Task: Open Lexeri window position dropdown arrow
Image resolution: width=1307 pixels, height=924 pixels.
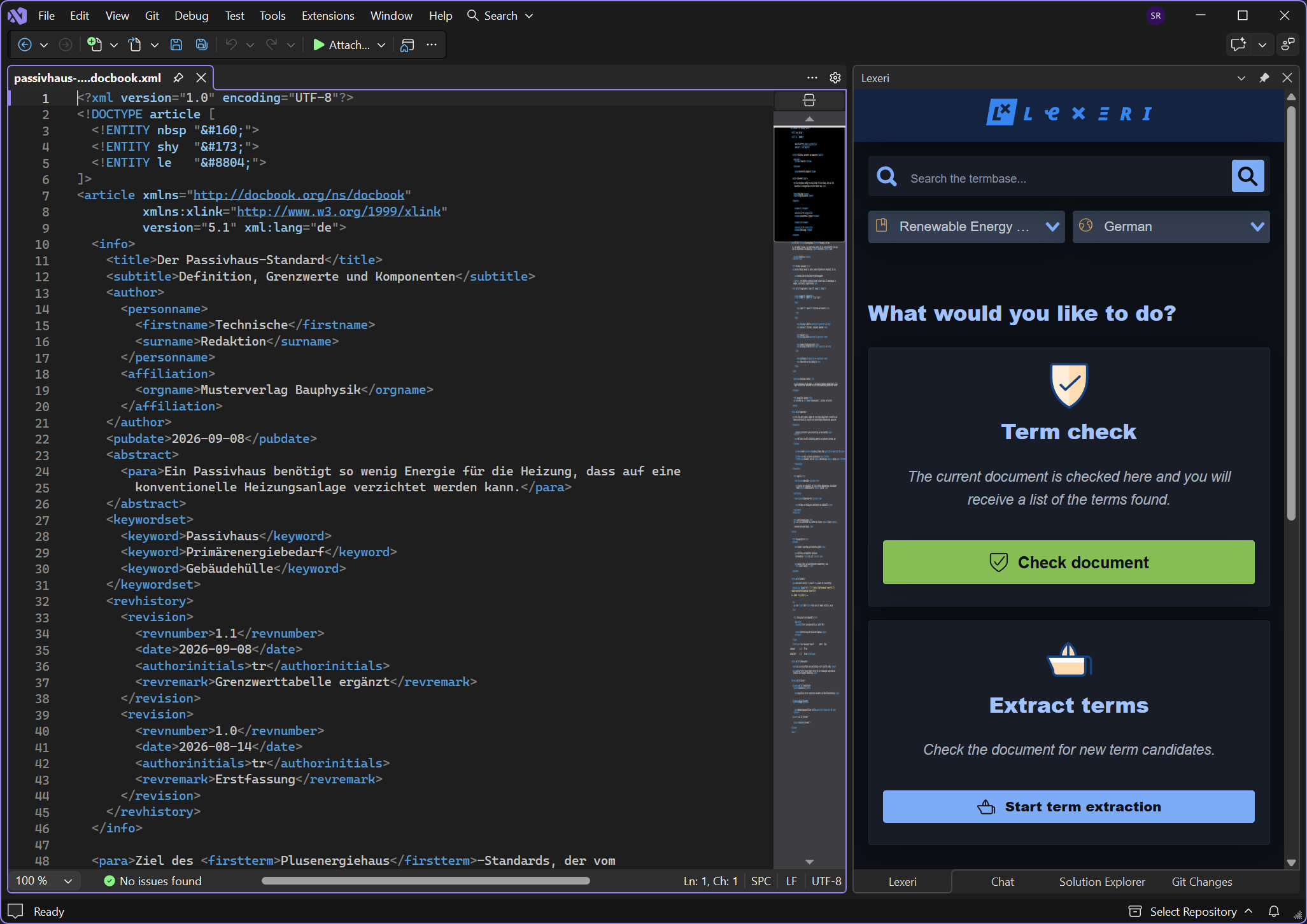Action: point(1241,78)
